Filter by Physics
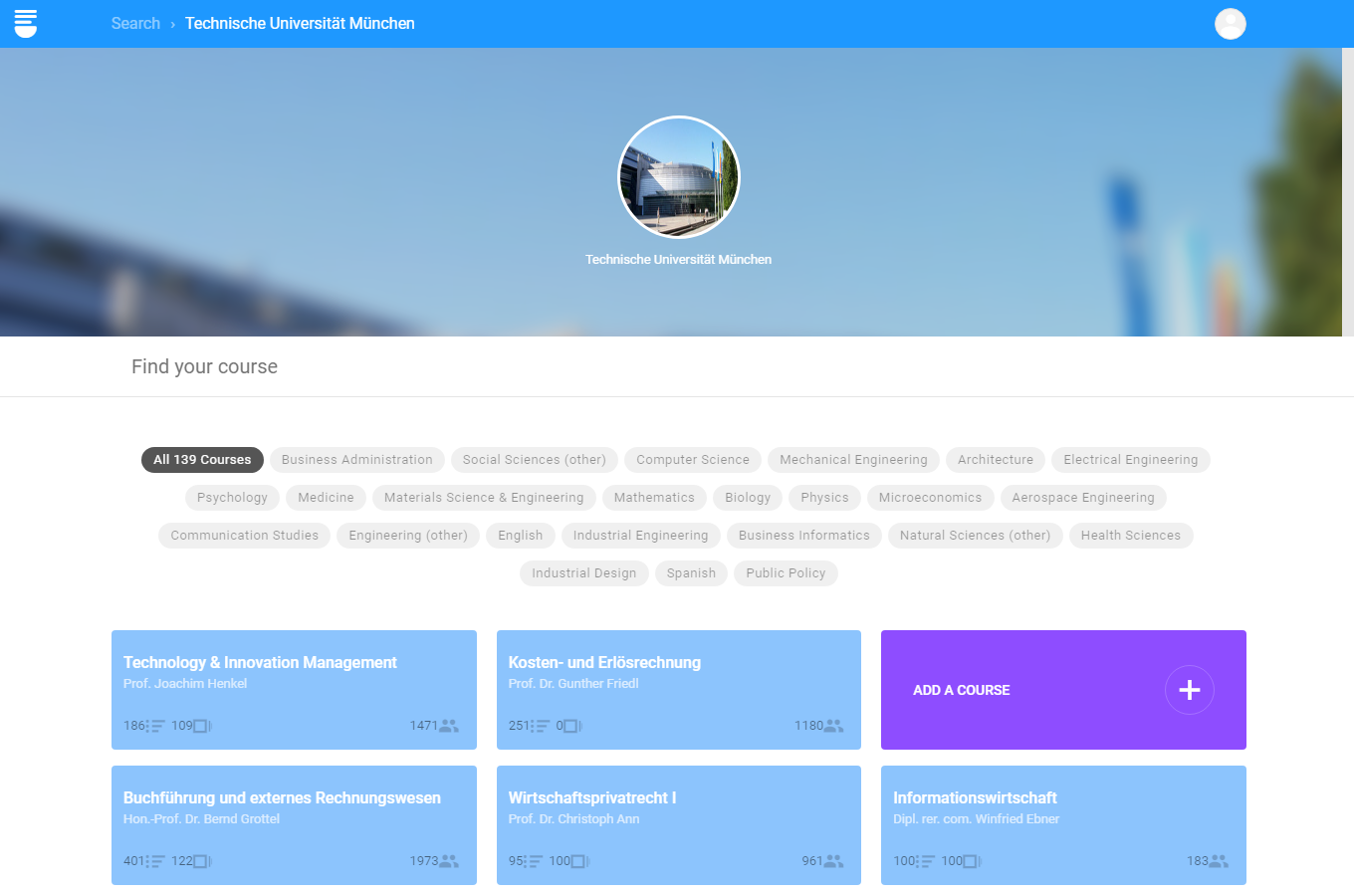Screen dimensions: 1354x896 [825, 498]
